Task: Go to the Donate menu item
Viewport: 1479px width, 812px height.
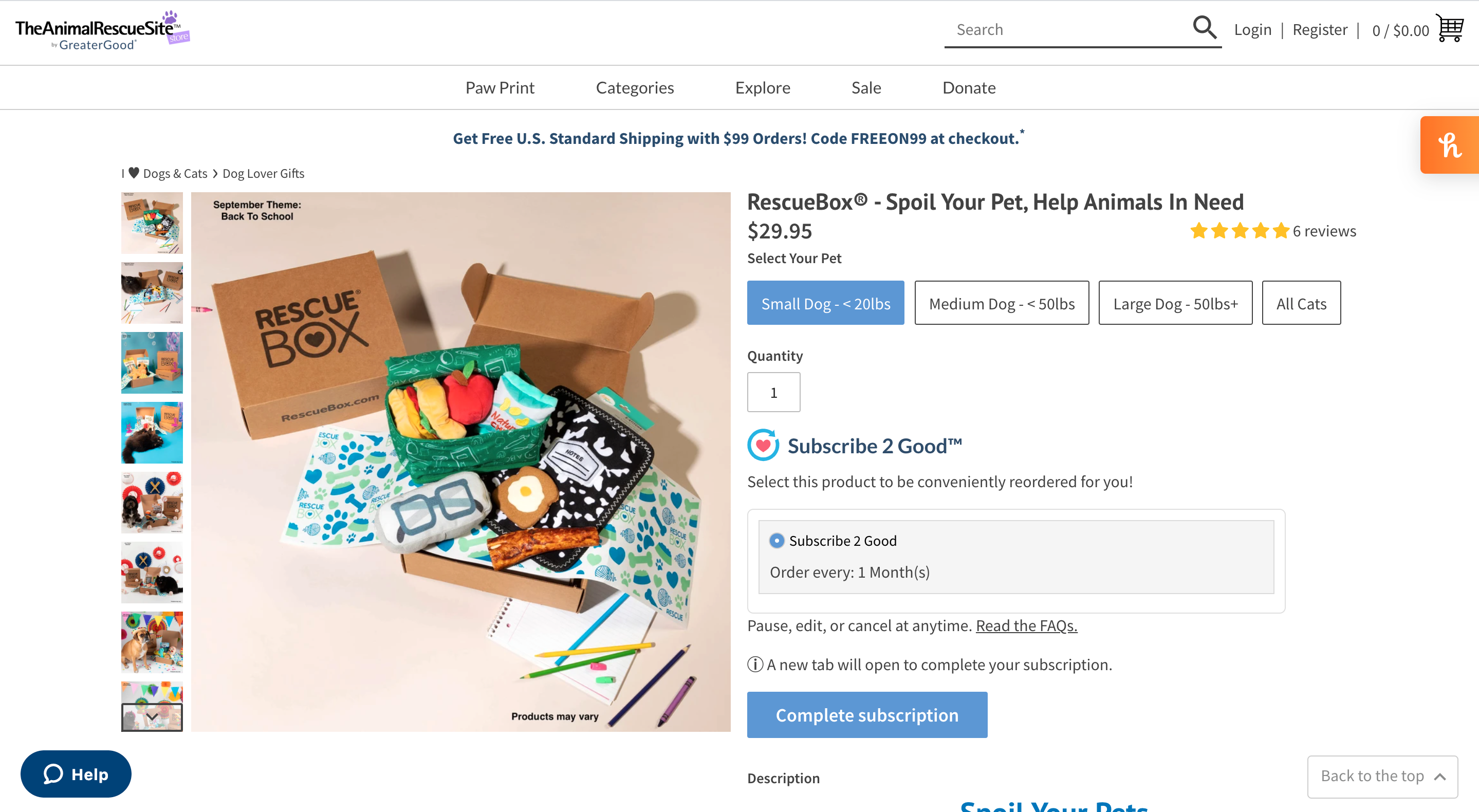Action: tap(969, 87)
